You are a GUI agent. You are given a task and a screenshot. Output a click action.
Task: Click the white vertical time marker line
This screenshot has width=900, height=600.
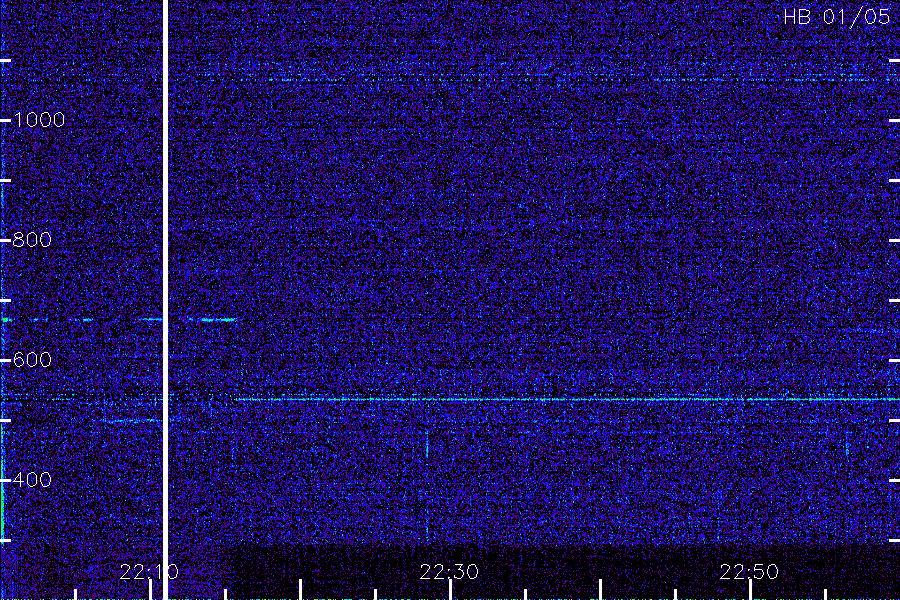click(x=165, y=300)
